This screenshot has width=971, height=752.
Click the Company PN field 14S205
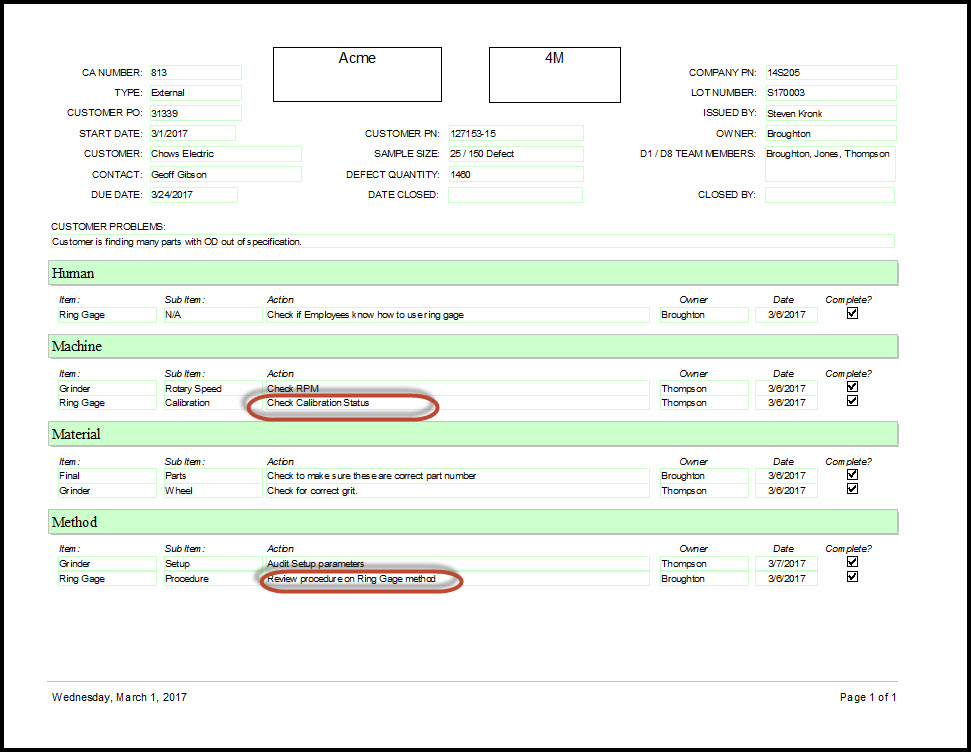coord(830,72)
